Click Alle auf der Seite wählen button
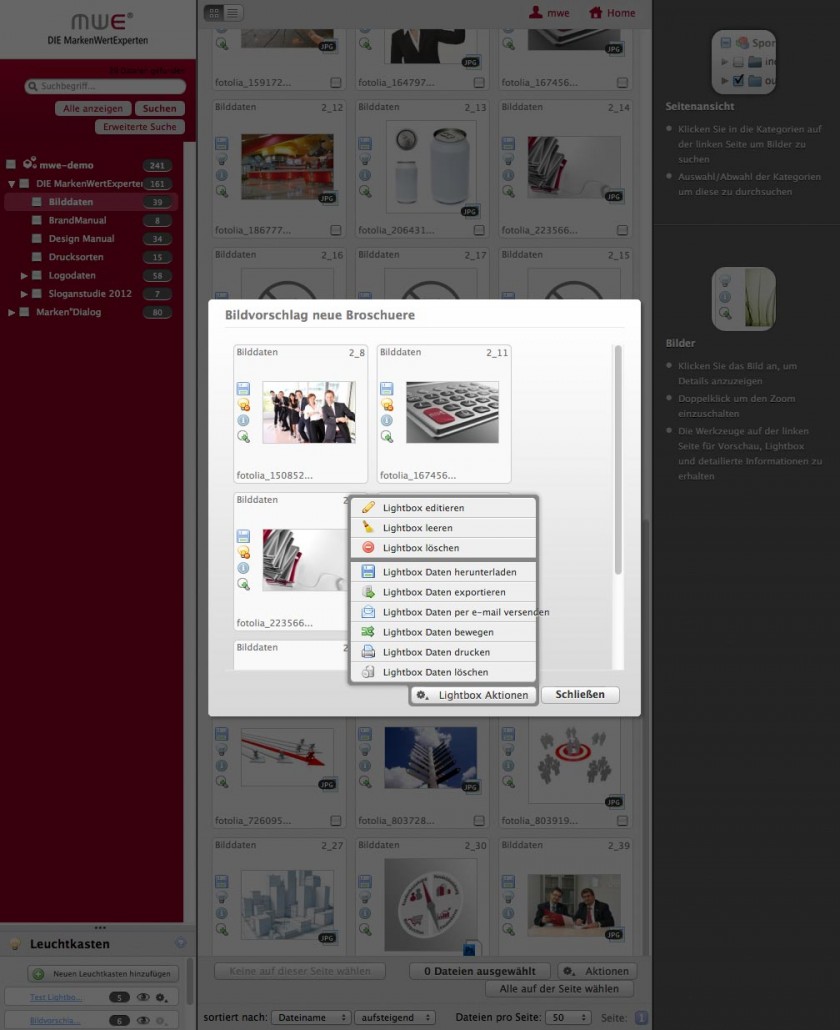 (559, 989)
